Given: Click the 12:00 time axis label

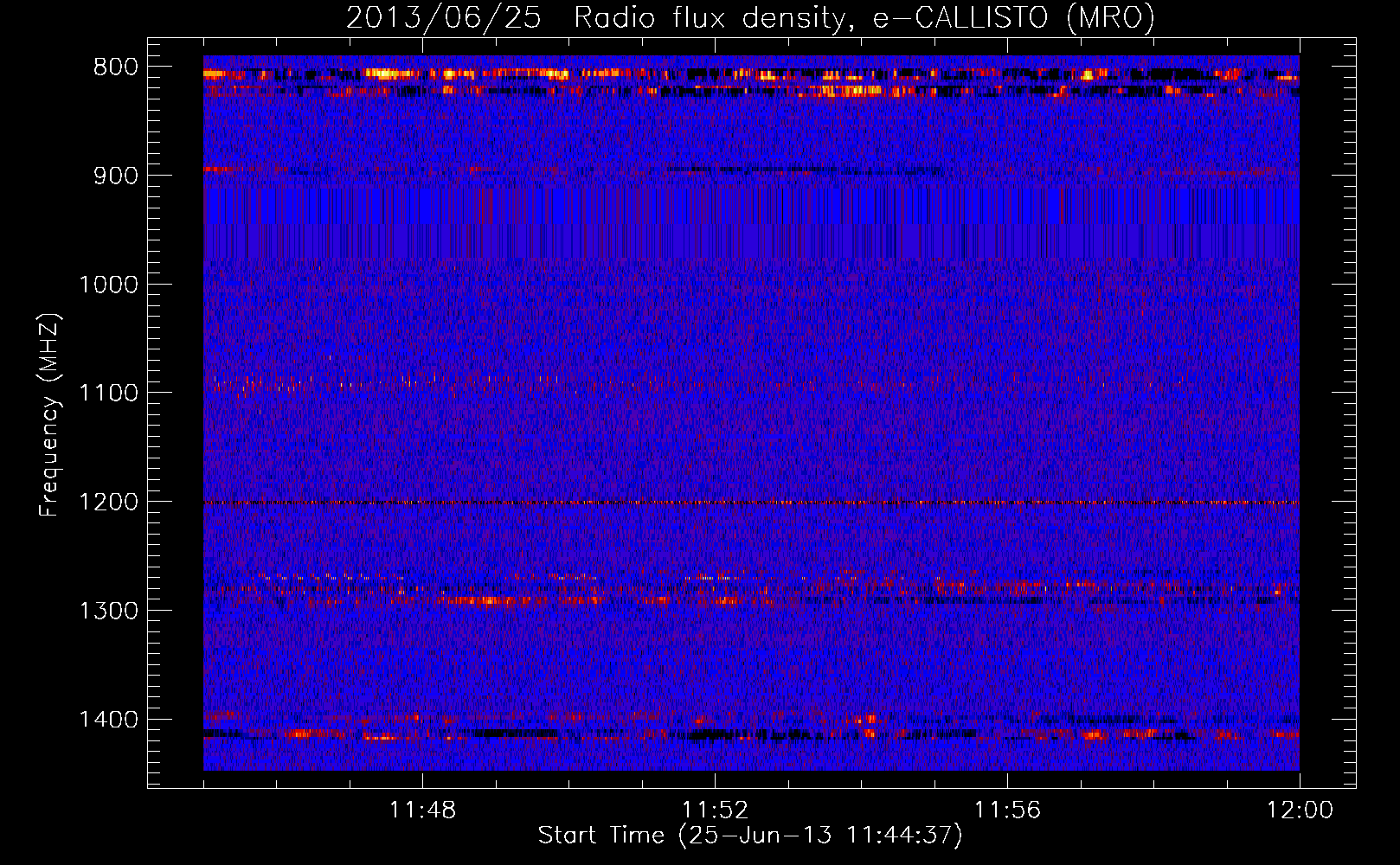Looking at the screenshot, I should pyautogui.click(x=1300, y=811).
